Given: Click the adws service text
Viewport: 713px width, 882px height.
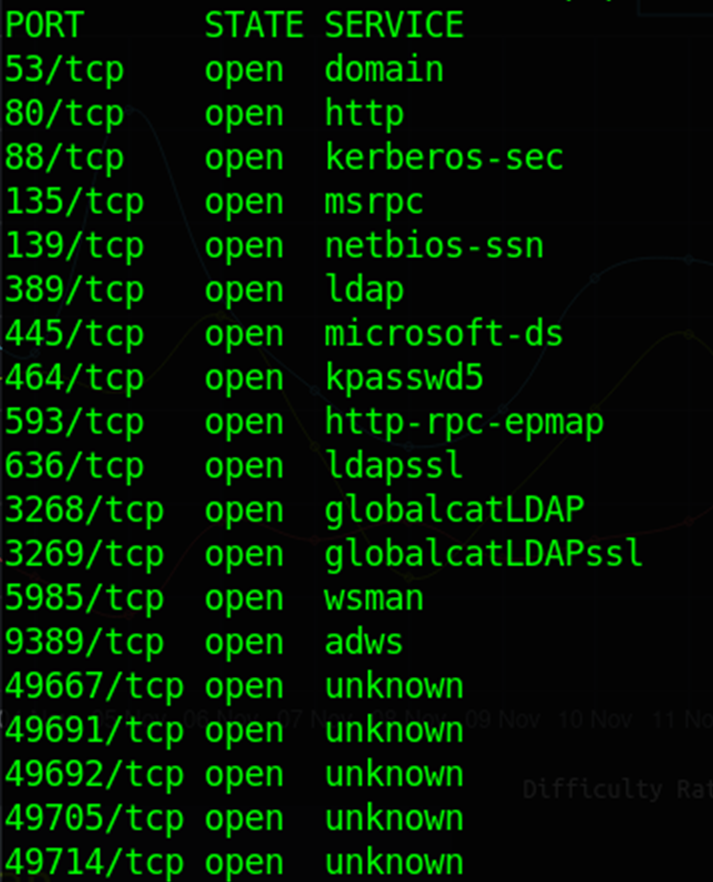Looking at the screenshot, I should pos(364,642).
